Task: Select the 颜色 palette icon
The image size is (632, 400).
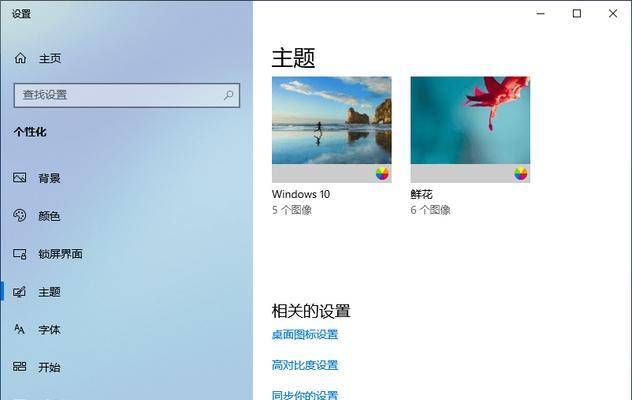Action: point(19,215)
